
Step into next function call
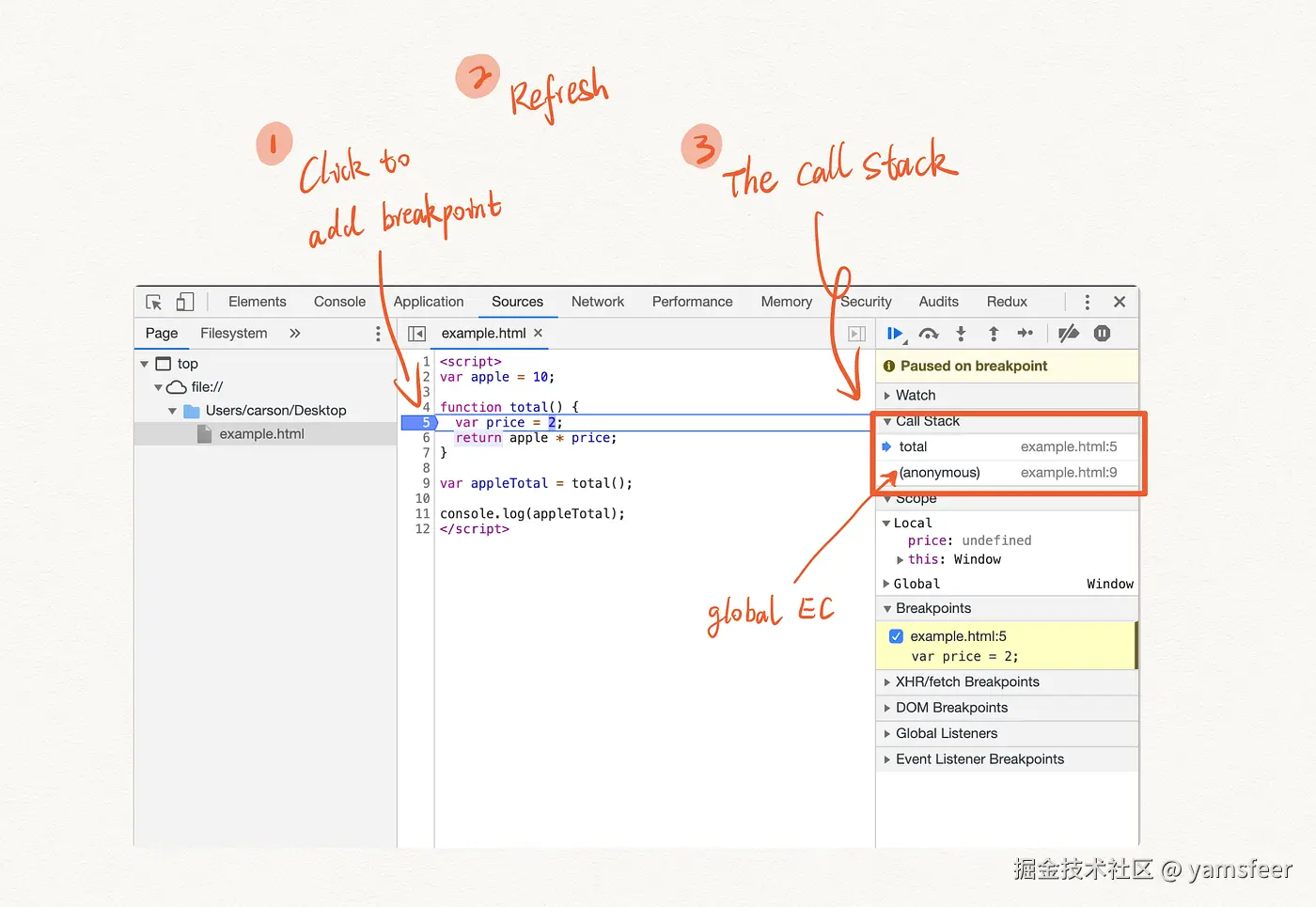click(961, 334)
